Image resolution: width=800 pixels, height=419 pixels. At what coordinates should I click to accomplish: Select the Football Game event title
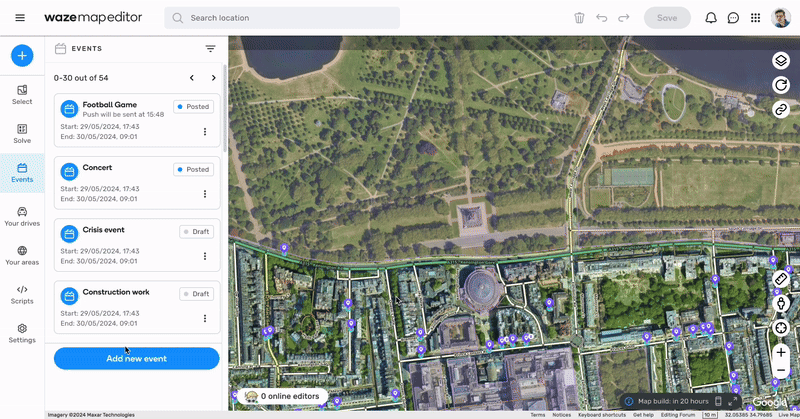[x=110, y=105]
